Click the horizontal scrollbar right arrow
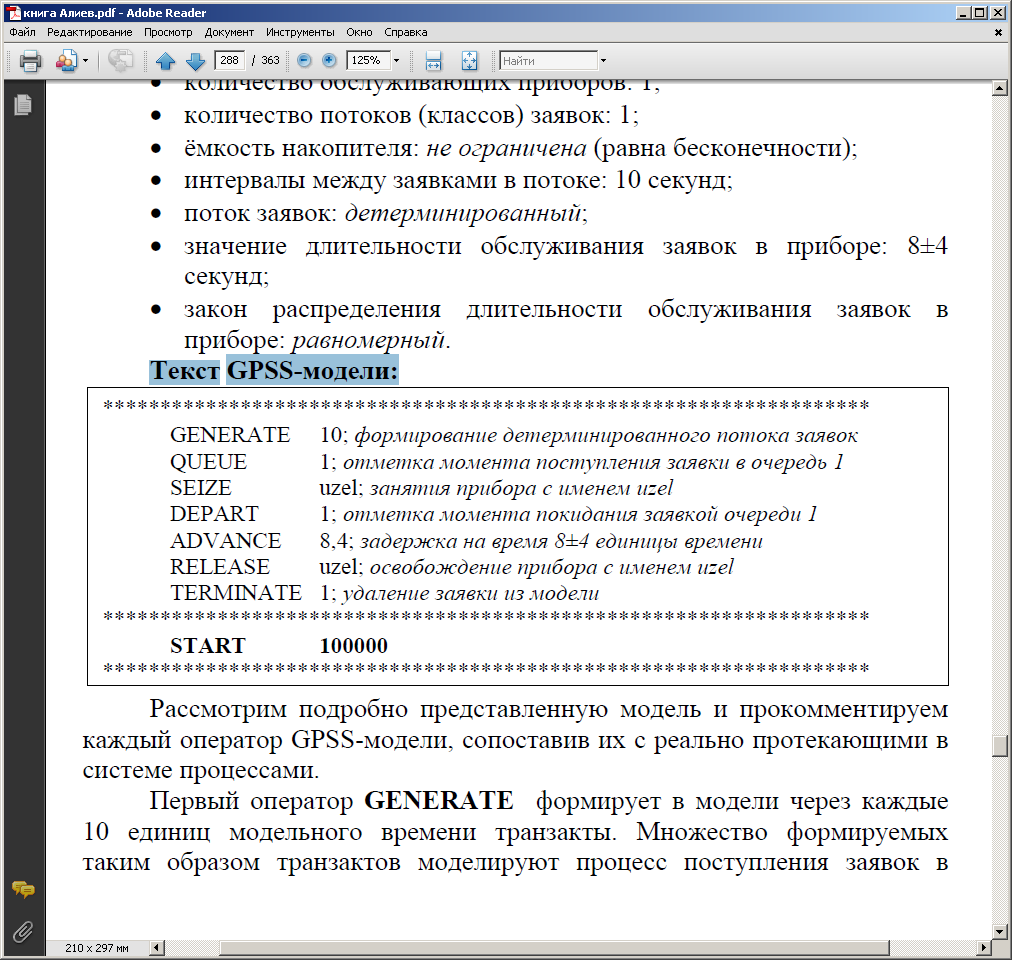This screenshot has width=1012, height=960. (984, 948)
